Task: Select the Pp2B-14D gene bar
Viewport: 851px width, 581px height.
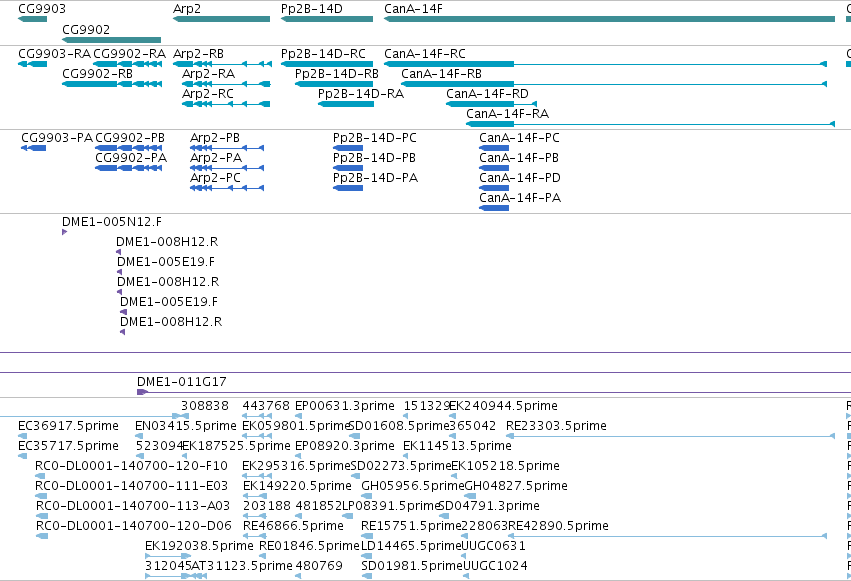Action: 327,19
